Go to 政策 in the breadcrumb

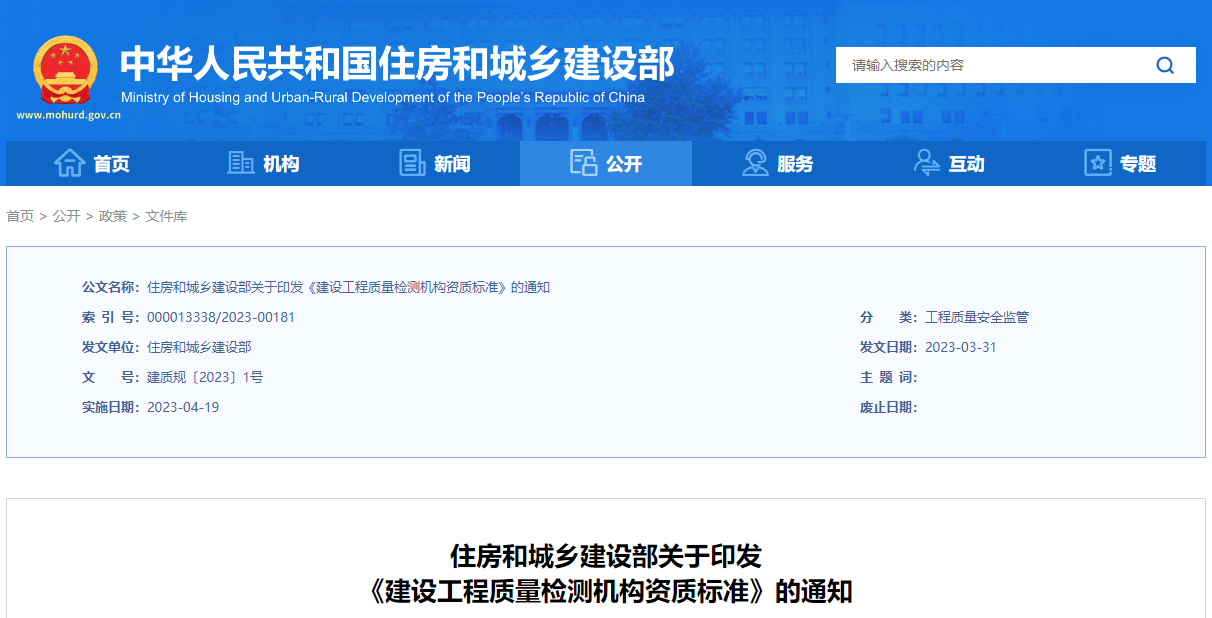click(113, 216)
